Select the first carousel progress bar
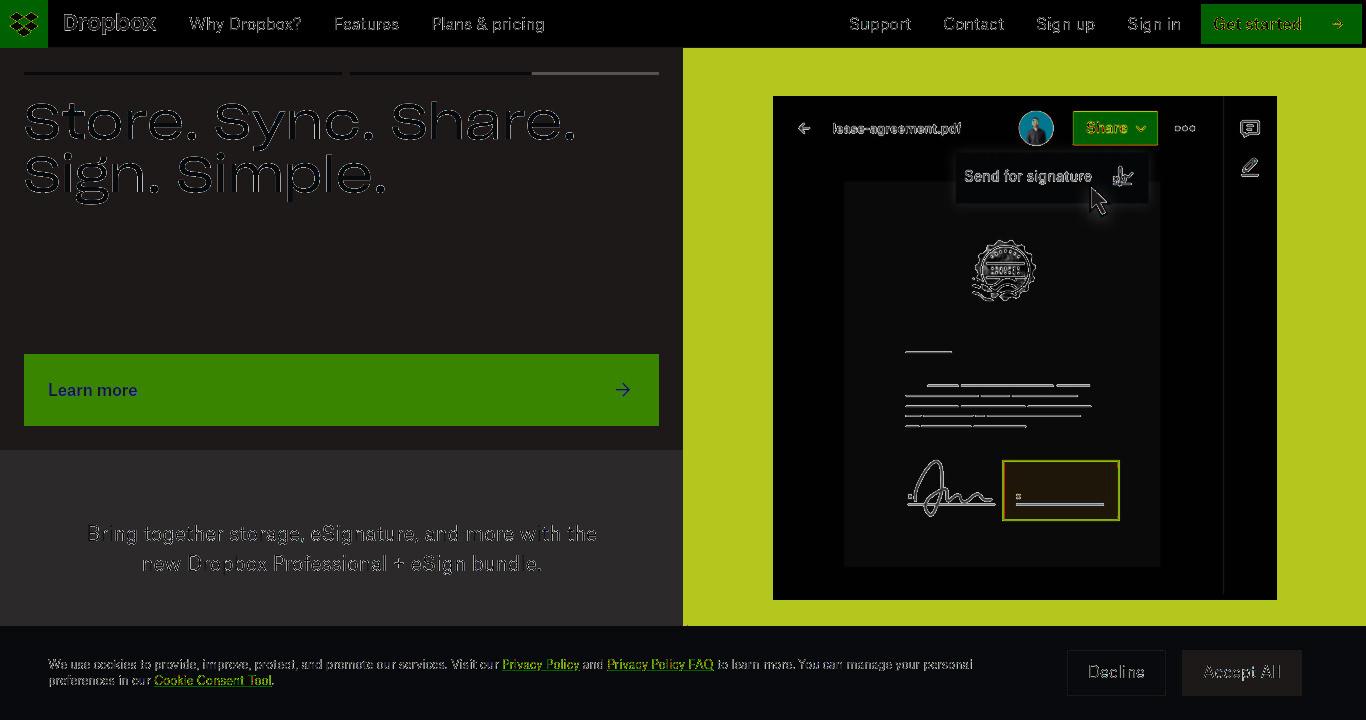This screenshot has height=720, width=1366. point(183,73)
